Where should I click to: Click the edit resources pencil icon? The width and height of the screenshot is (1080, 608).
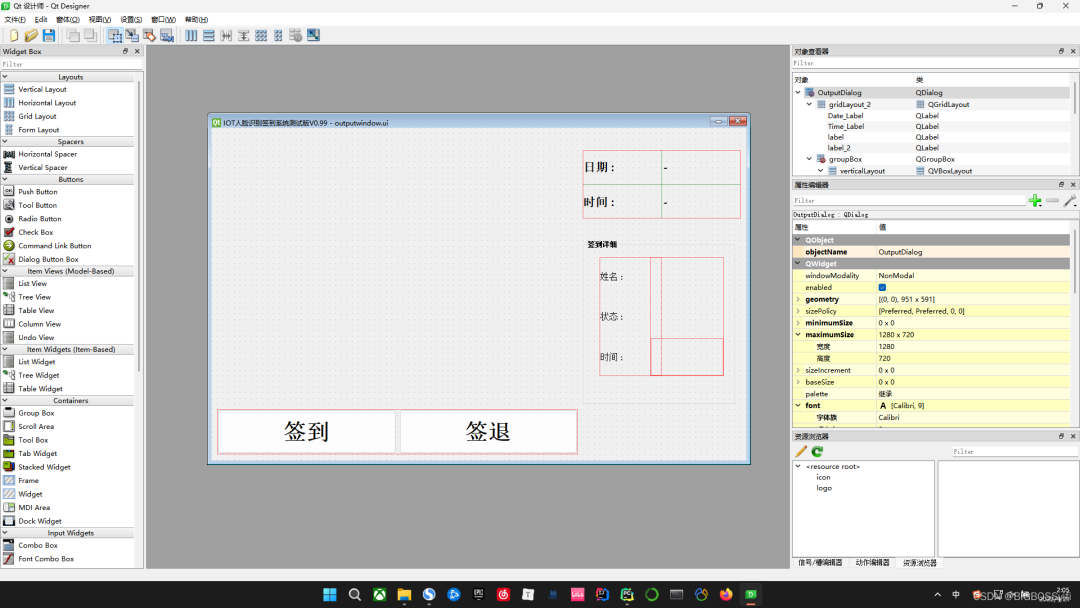click(x=800, y=452)
